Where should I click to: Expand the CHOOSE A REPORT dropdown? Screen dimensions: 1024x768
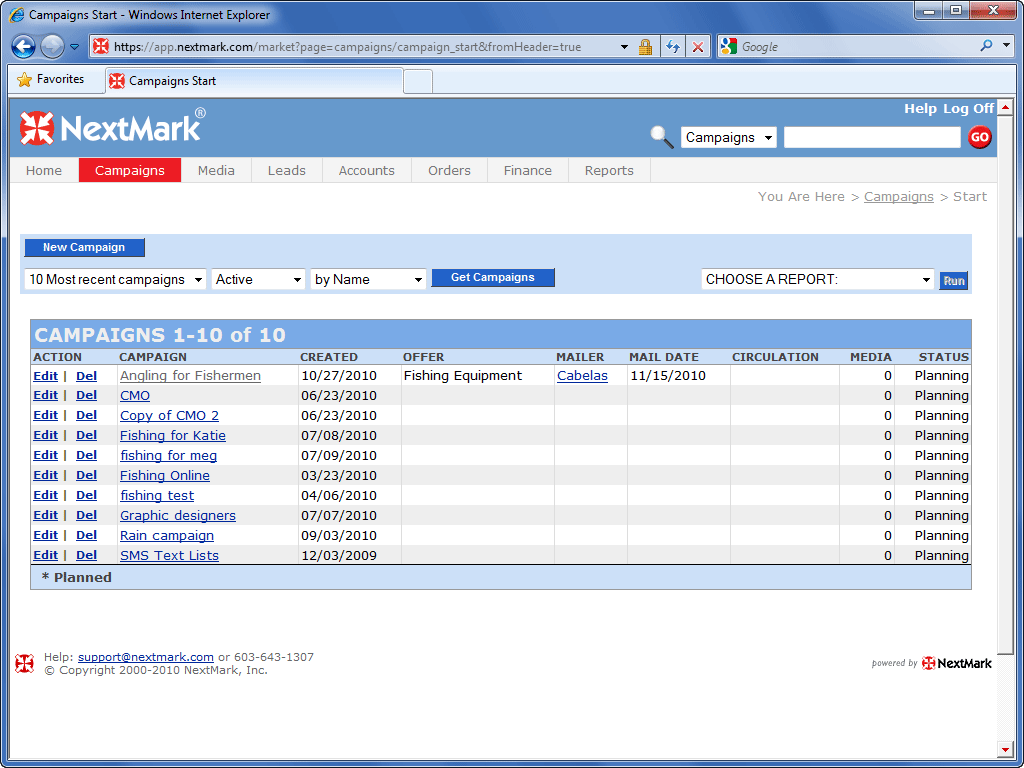click(x=817, y=280)
